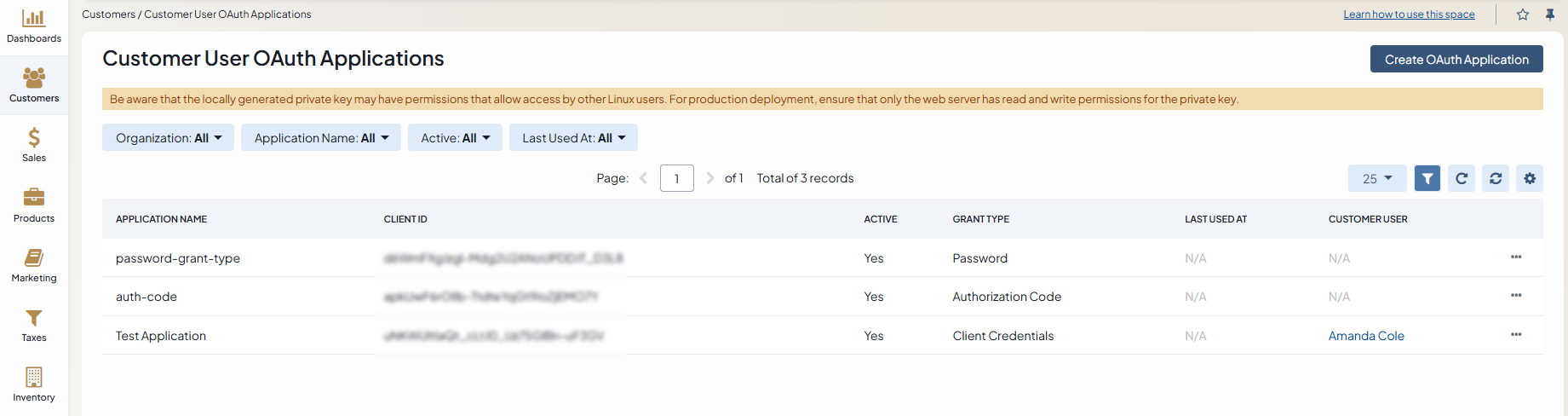Click the page number input field

pyautogui.click(x=676, y=178)
